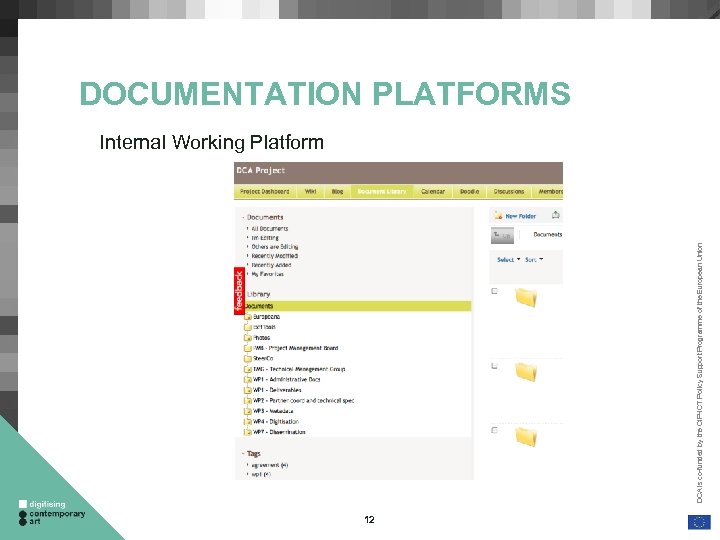
Task: Open the second large folder thumbnail
Action: (x=526, y=372)
